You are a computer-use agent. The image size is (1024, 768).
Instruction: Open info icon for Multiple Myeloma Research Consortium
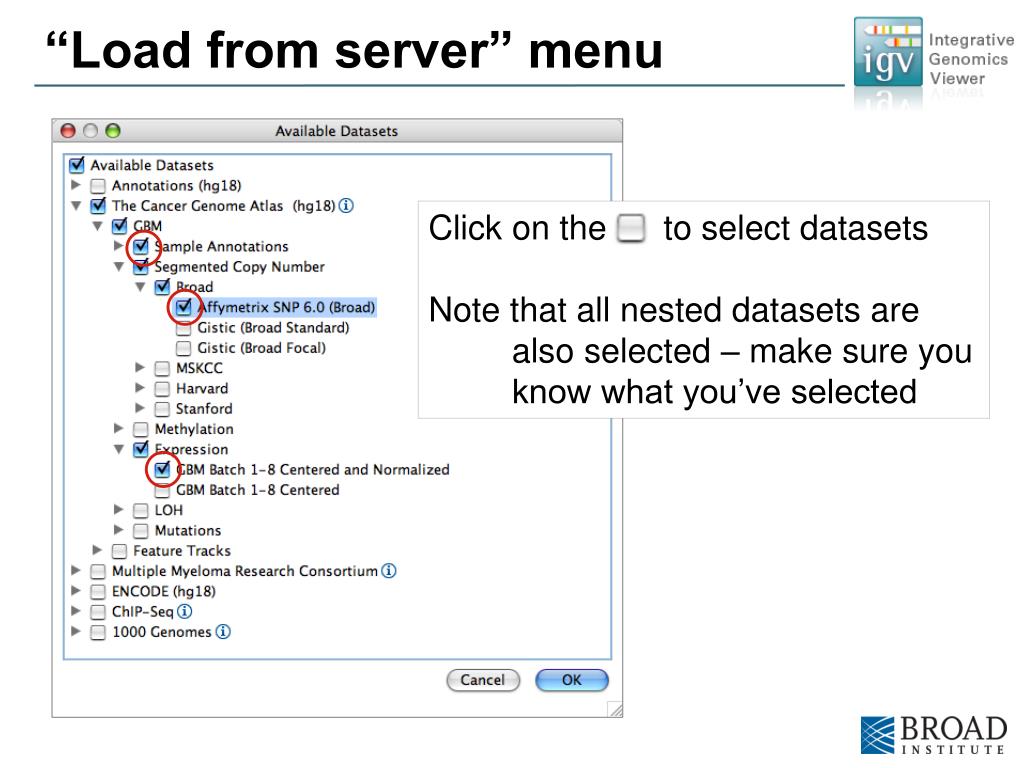coord(389,571)
